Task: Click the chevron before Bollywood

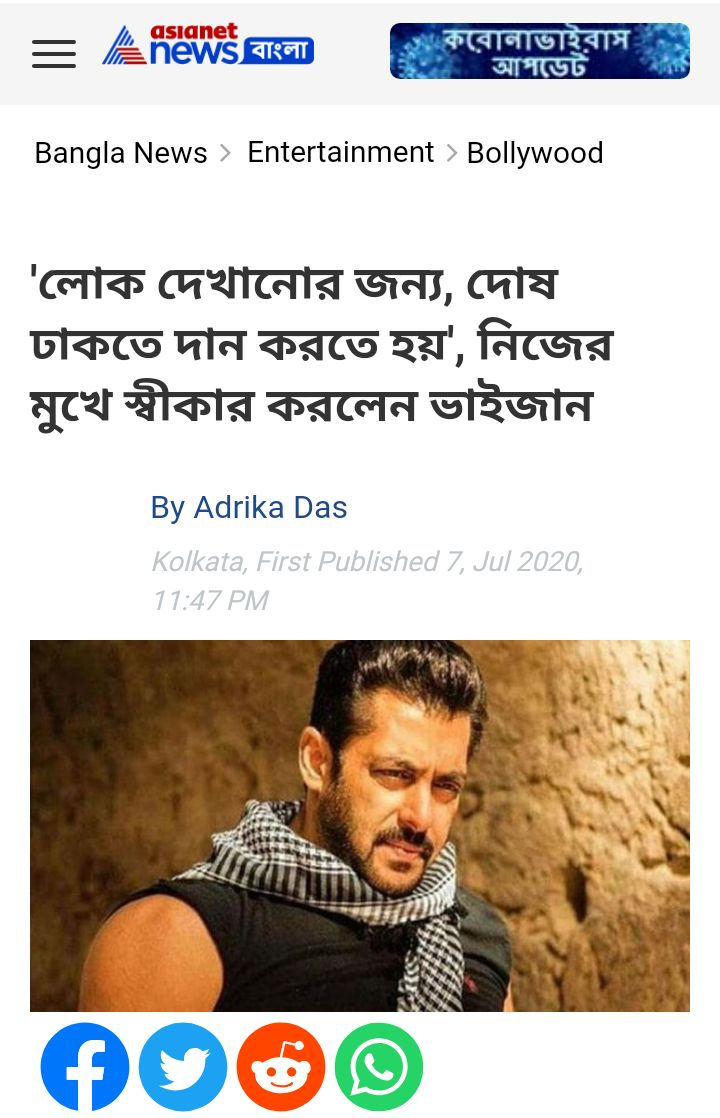Action: tap(451, 153)
